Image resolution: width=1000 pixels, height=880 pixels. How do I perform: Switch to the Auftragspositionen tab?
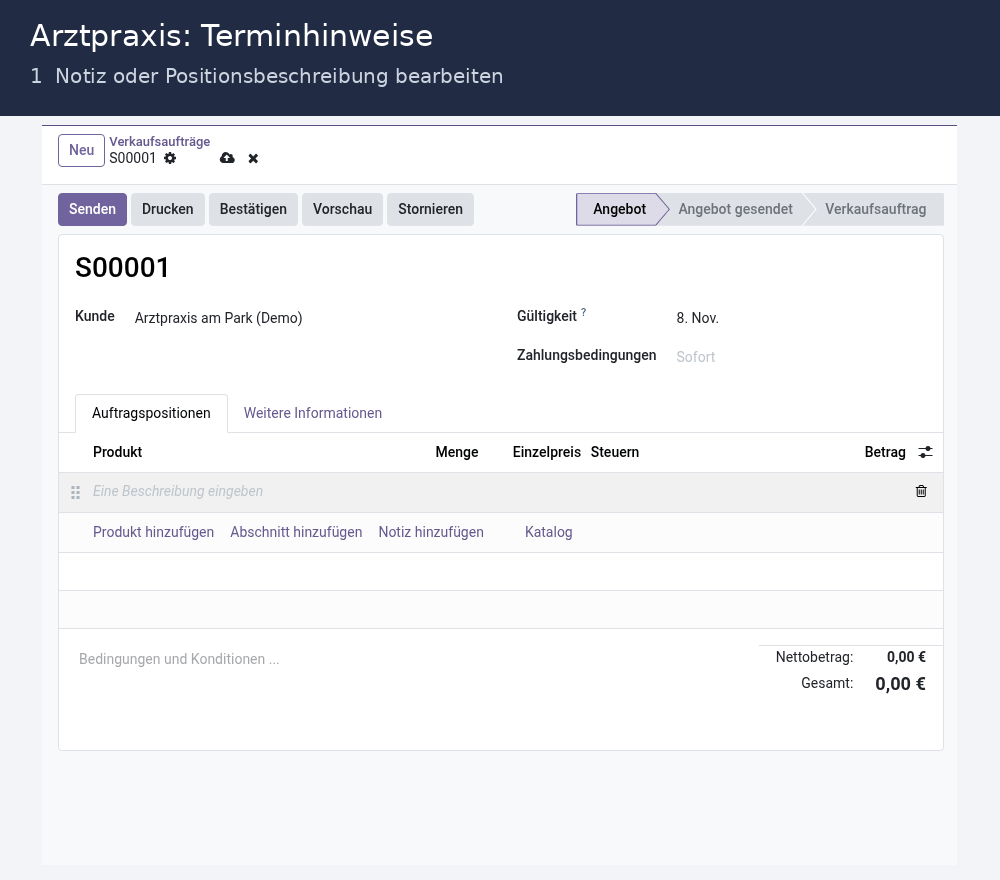click(151, 413)
